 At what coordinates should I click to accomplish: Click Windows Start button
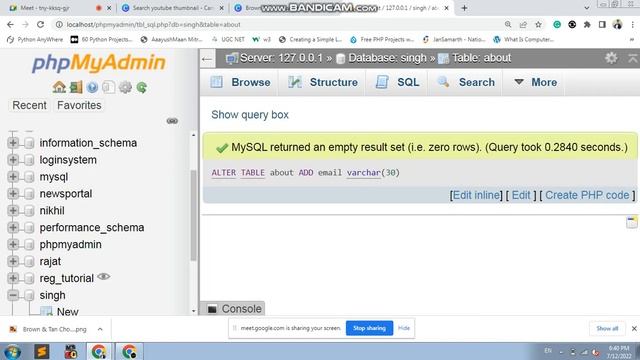(x=12, y=351)
